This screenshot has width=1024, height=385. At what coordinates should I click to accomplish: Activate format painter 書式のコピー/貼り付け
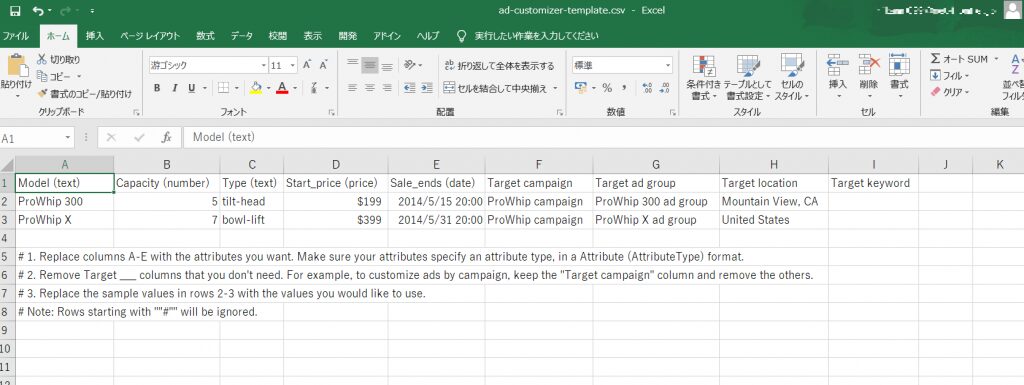84,93
